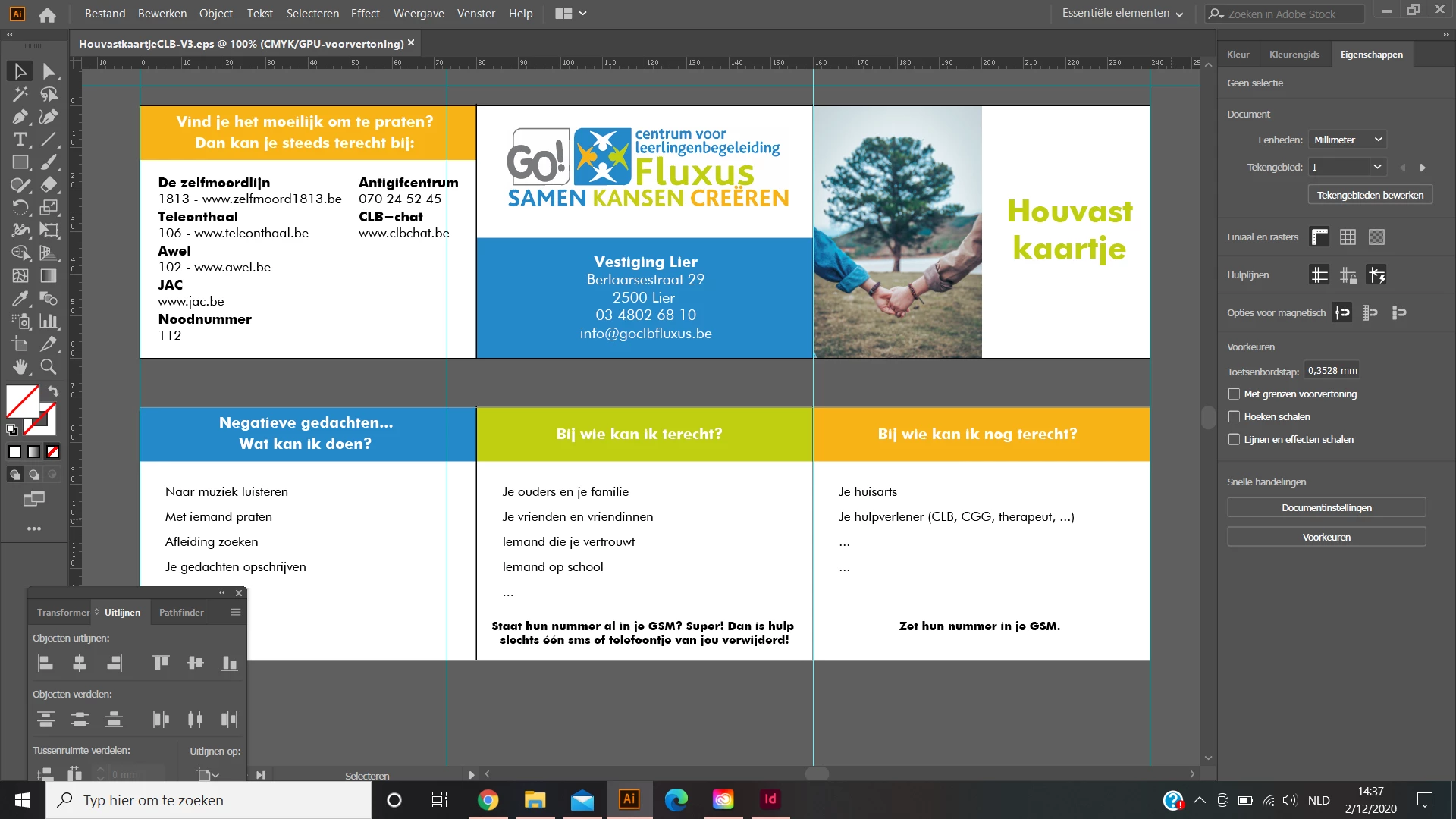This screenshot has width=1456, height=819.
Task: Click the vertical align top icon
Action: (x=161, y=664)
